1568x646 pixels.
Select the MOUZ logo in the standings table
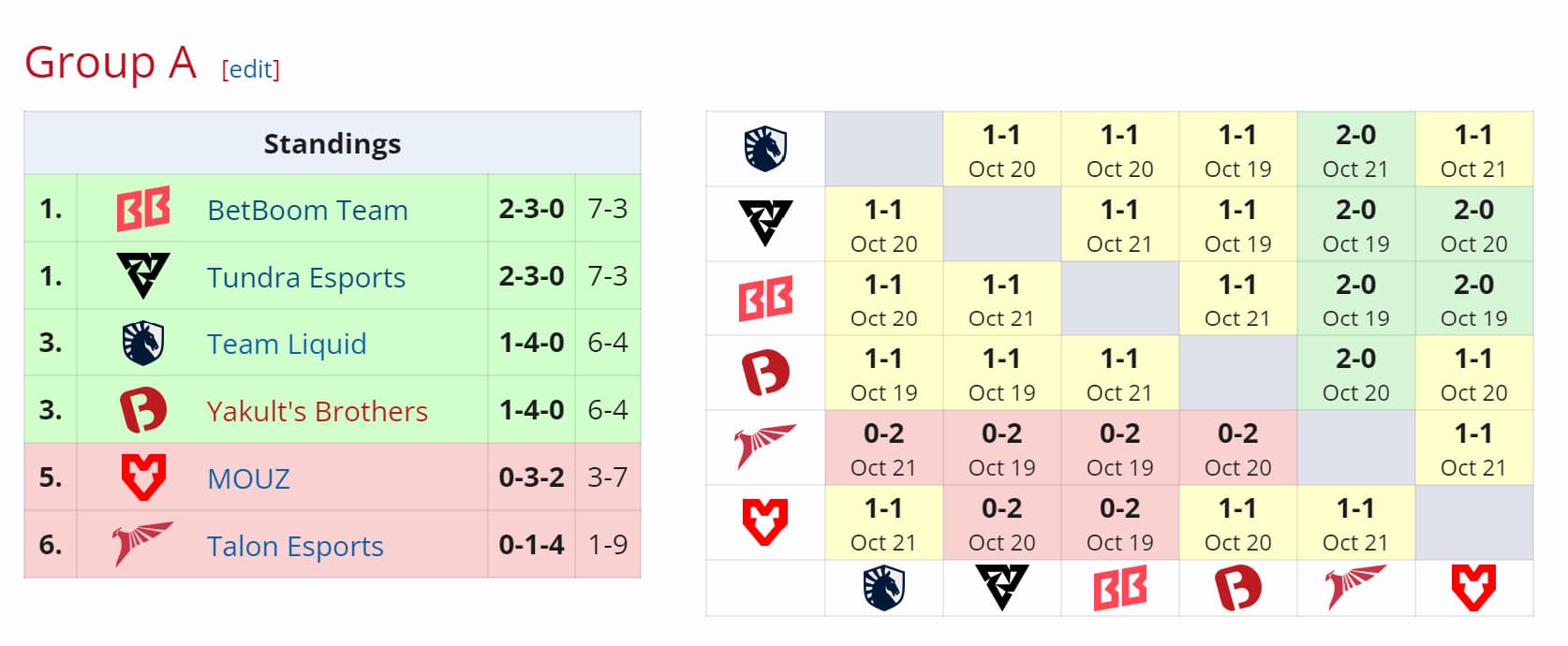click(142, 477)
